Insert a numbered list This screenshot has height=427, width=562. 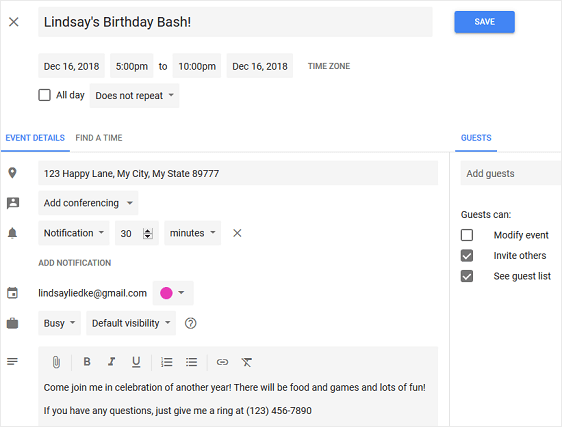click(x=167, y=362)
